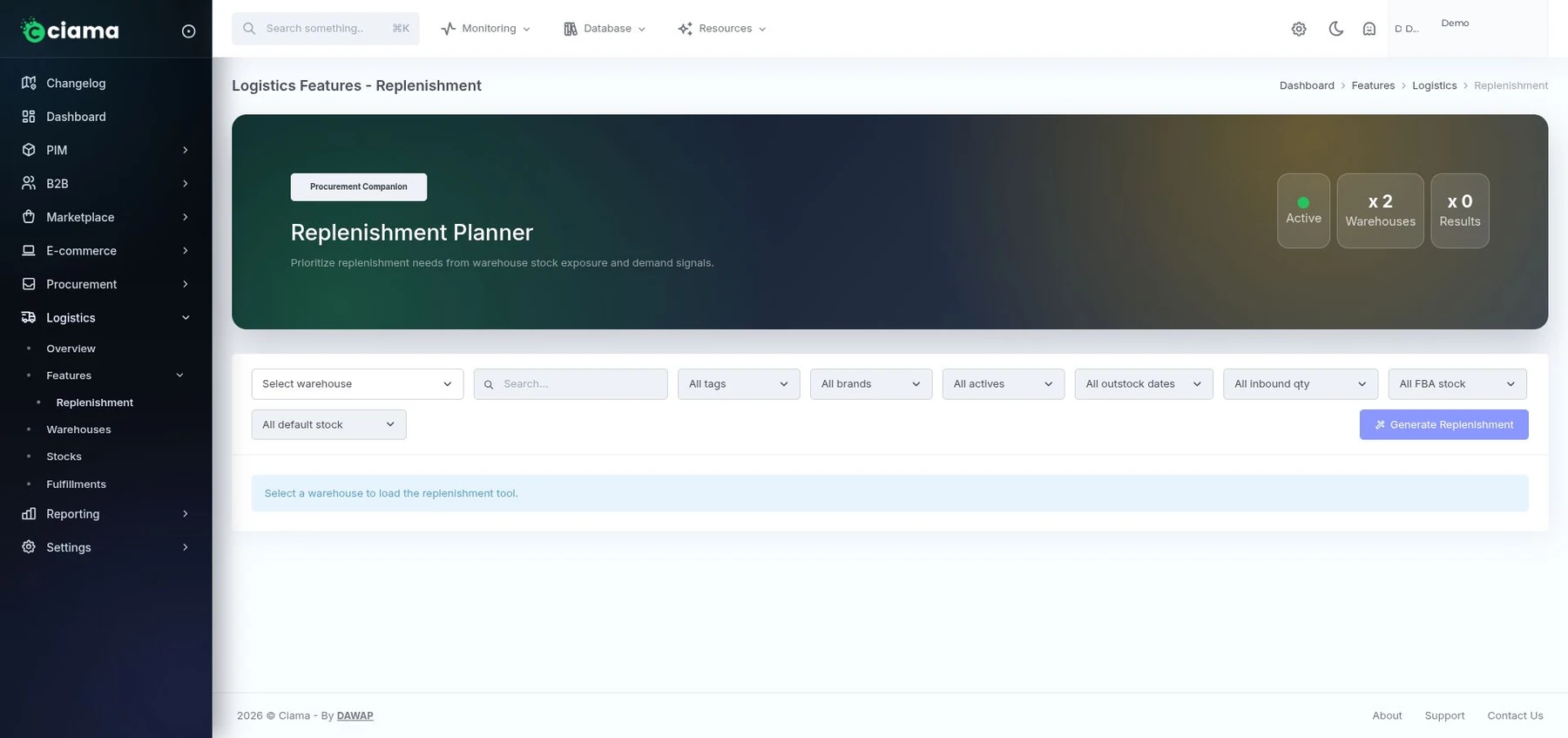Open the Monitoring top menu

(485, 29)
